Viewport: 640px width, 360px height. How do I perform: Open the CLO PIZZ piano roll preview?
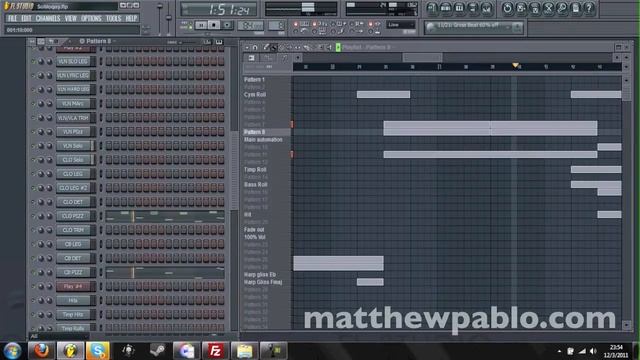click(165, 216)
